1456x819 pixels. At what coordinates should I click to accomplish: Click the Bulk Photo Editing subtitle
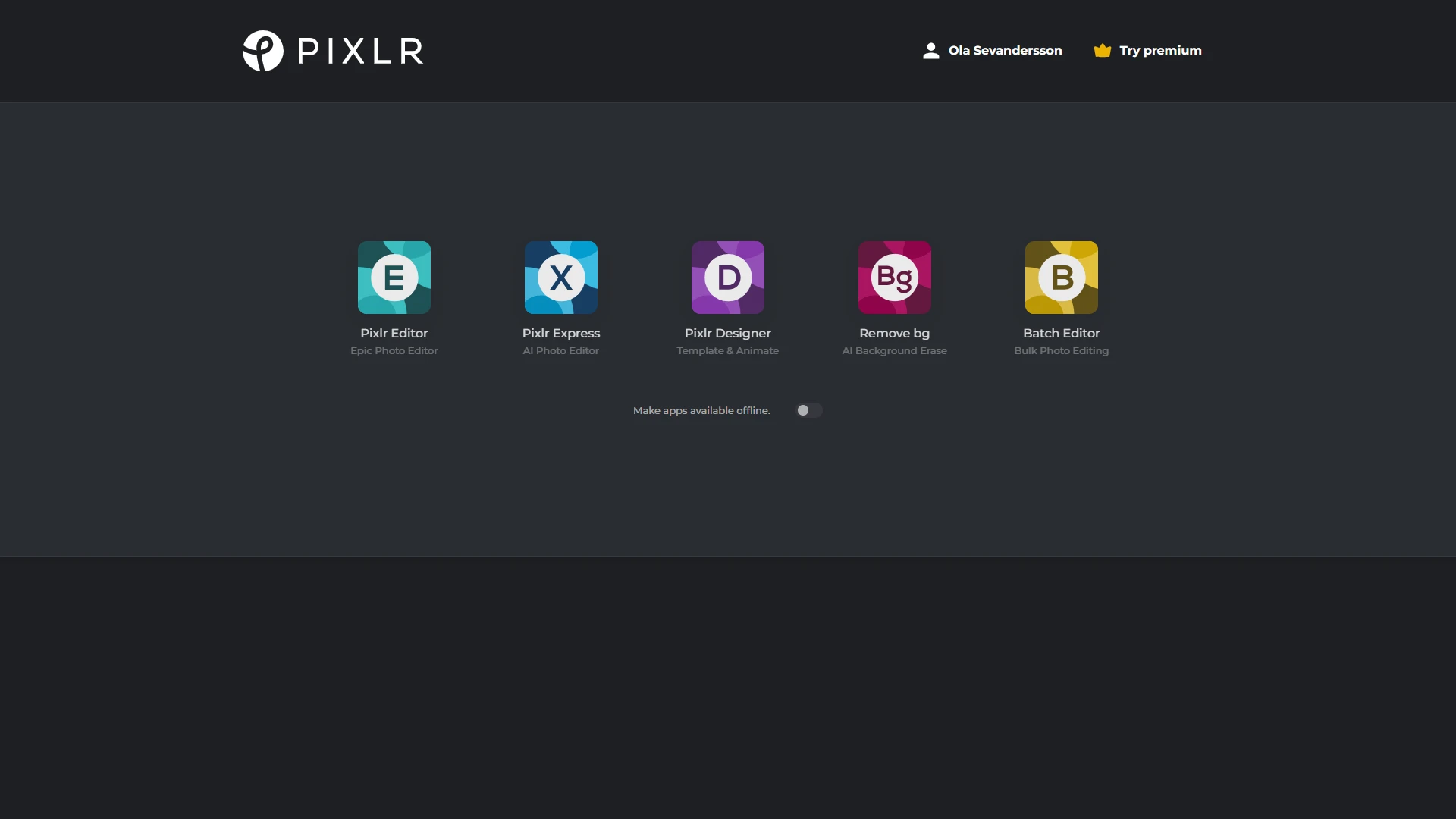pyautogui.click(x=1062, y=351)
